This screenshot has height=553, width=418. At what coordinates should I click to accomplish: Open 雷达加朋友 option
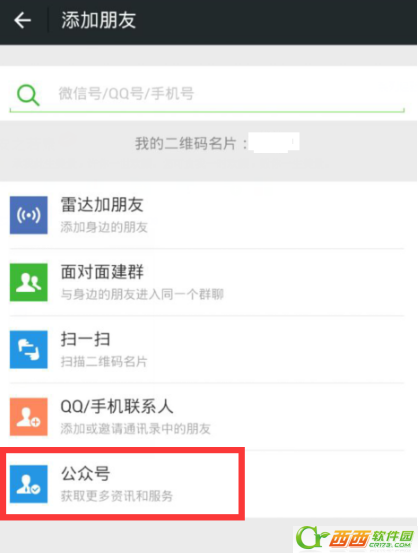tap(207, 215)
